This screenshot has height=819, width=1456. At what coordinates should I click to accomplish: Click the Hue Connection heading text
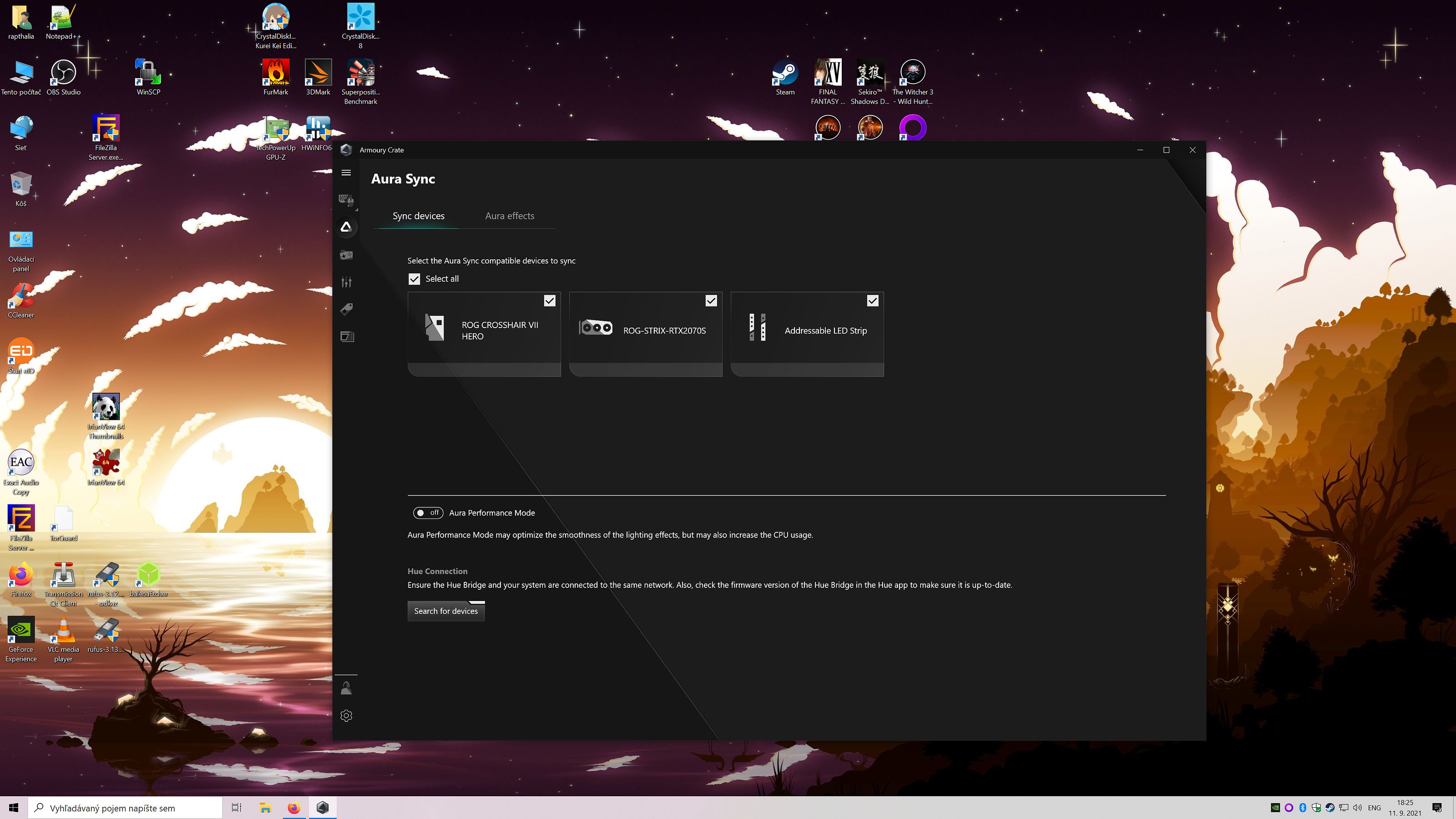tap(437, 571)
